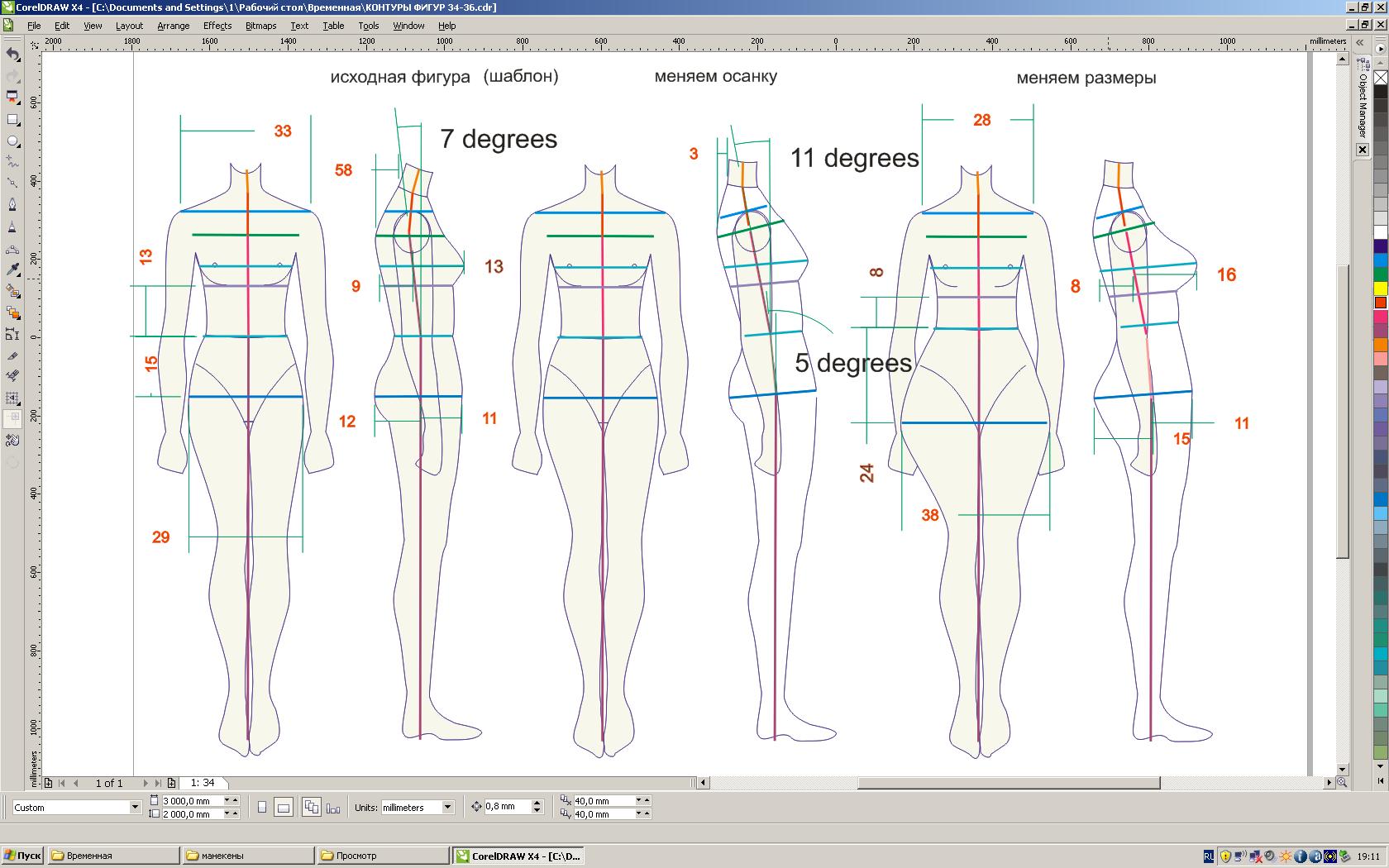
Task: Expand the Custom paper size dropdown
Action: pos(135,808)
